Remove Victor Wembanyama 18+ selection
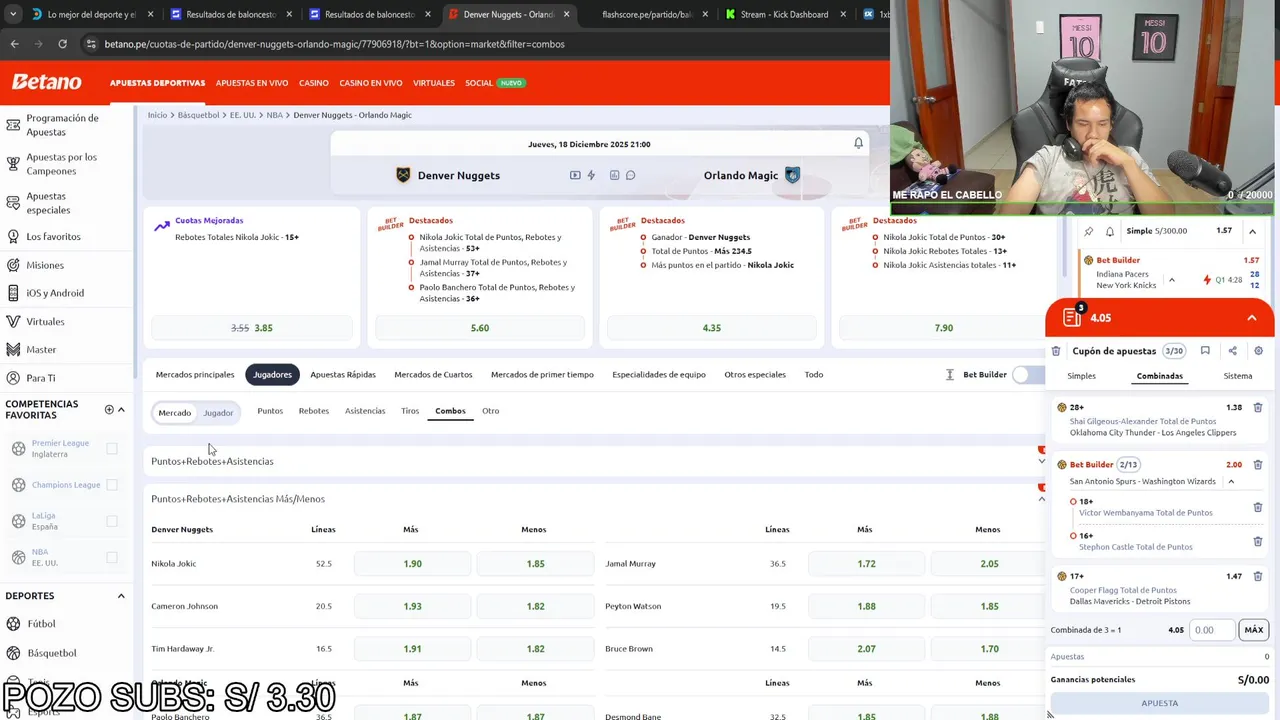The image size is (1280, 720). pos(1258,507)
